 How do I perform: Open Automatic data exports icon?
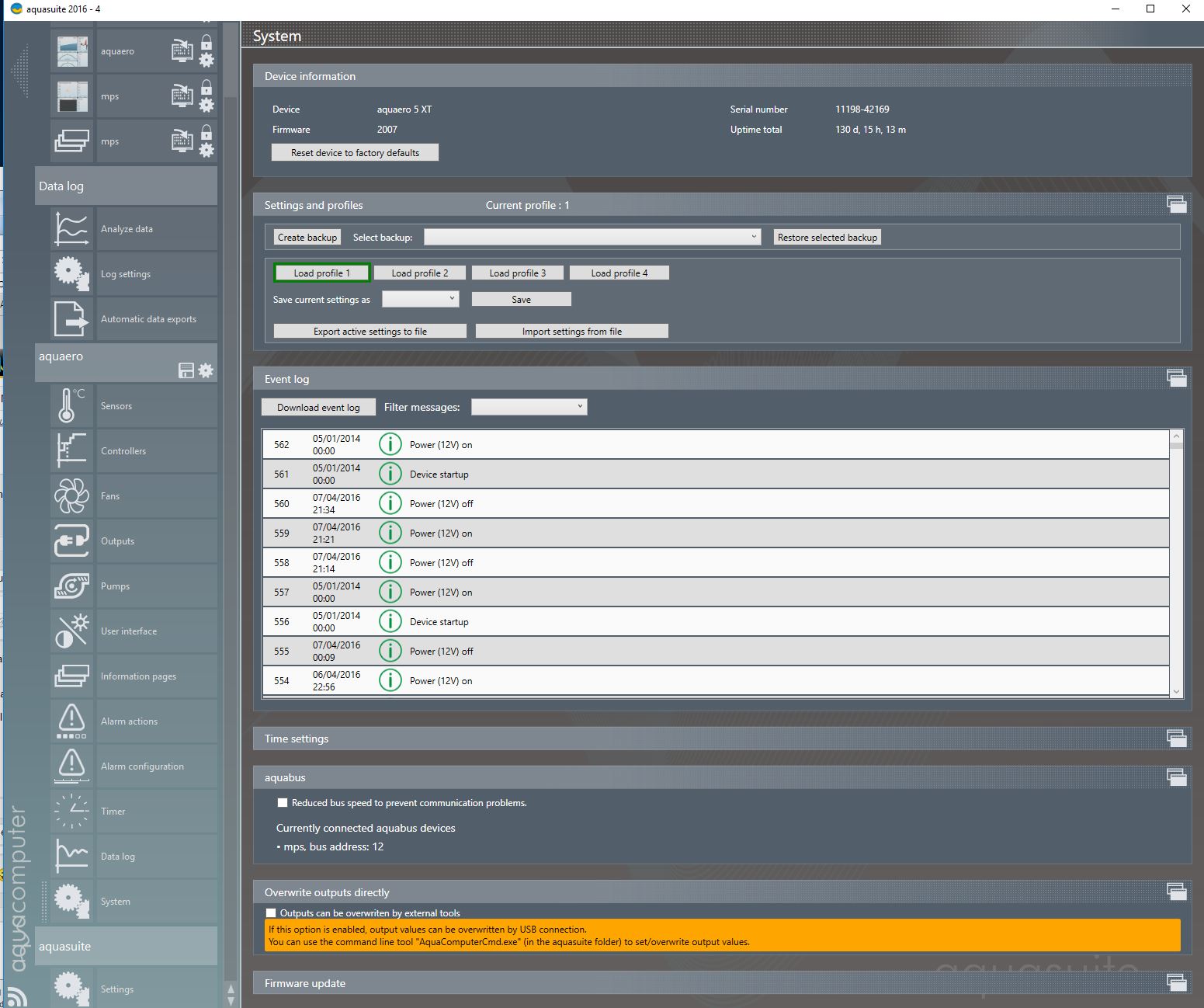tap(71, 319)
